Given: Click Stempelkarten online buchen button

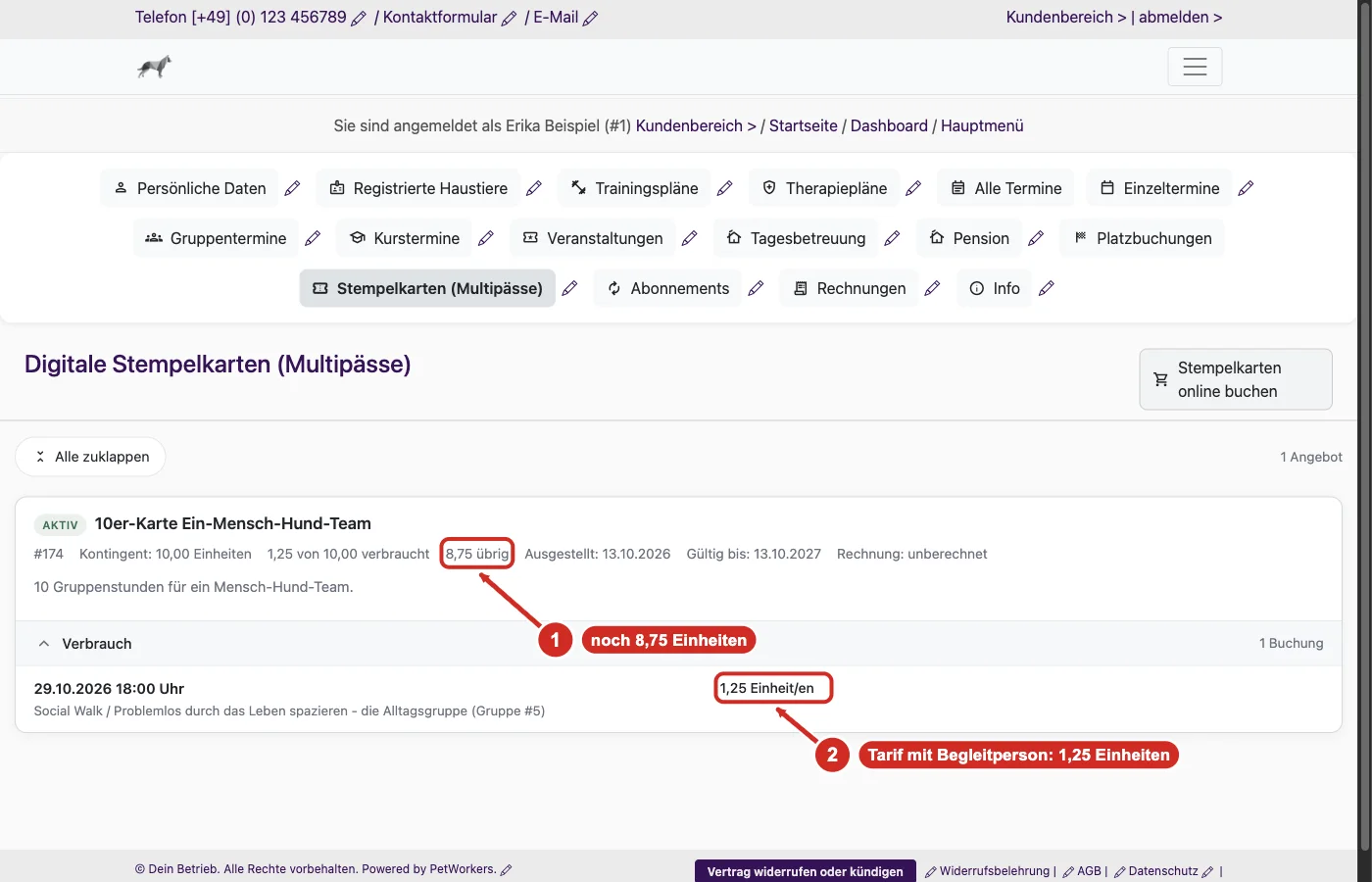Looking at the screenshot, I should point(1236,379).
